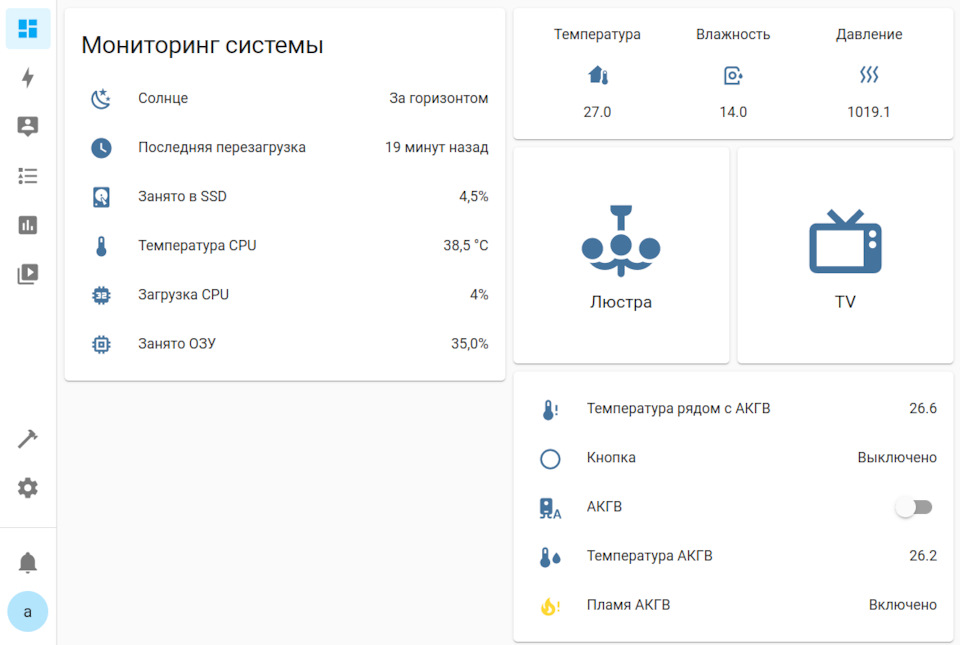Open the user profile avatar "a"
This screenshot has width=960, height=645.
(x=28, y=611)
